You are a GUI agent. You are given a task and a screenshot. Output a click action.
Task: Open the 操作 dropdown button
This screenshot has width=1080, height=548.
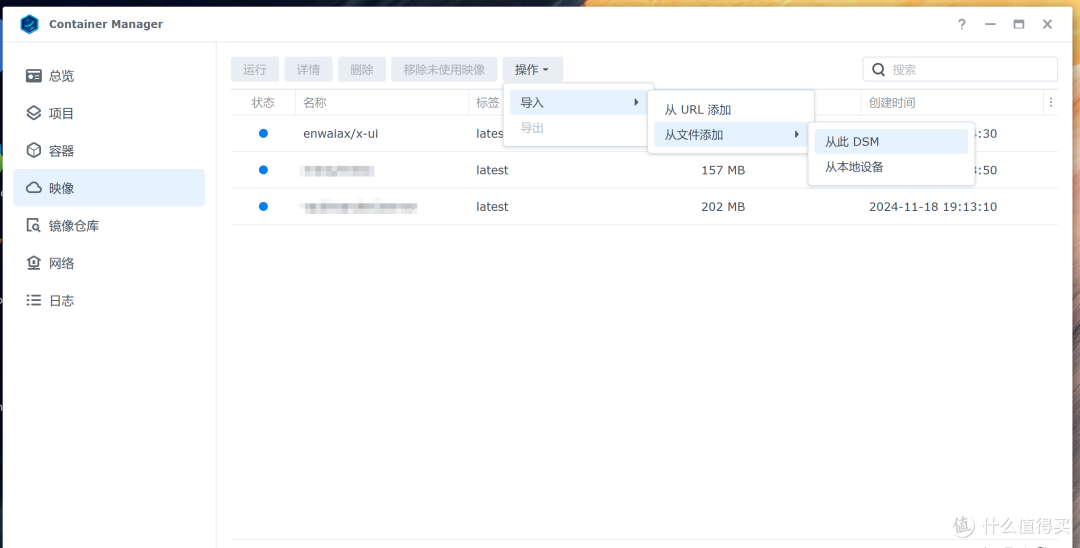532,70
